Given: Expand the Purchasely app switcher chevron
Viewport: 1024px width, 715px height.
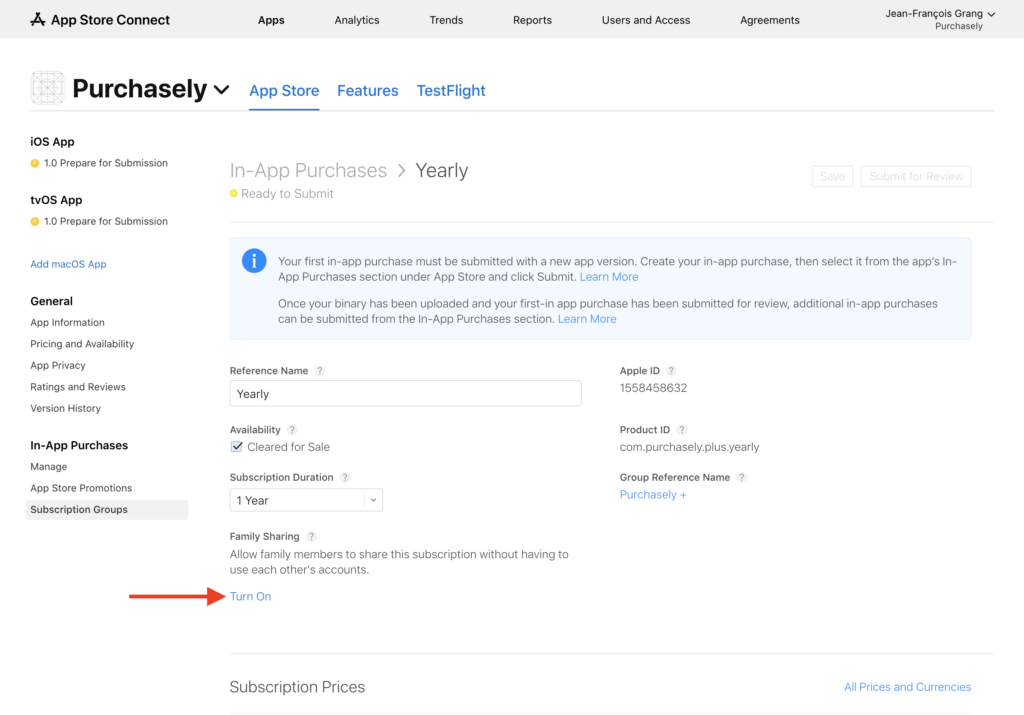Looking at the screenshot, I should 222,89.
